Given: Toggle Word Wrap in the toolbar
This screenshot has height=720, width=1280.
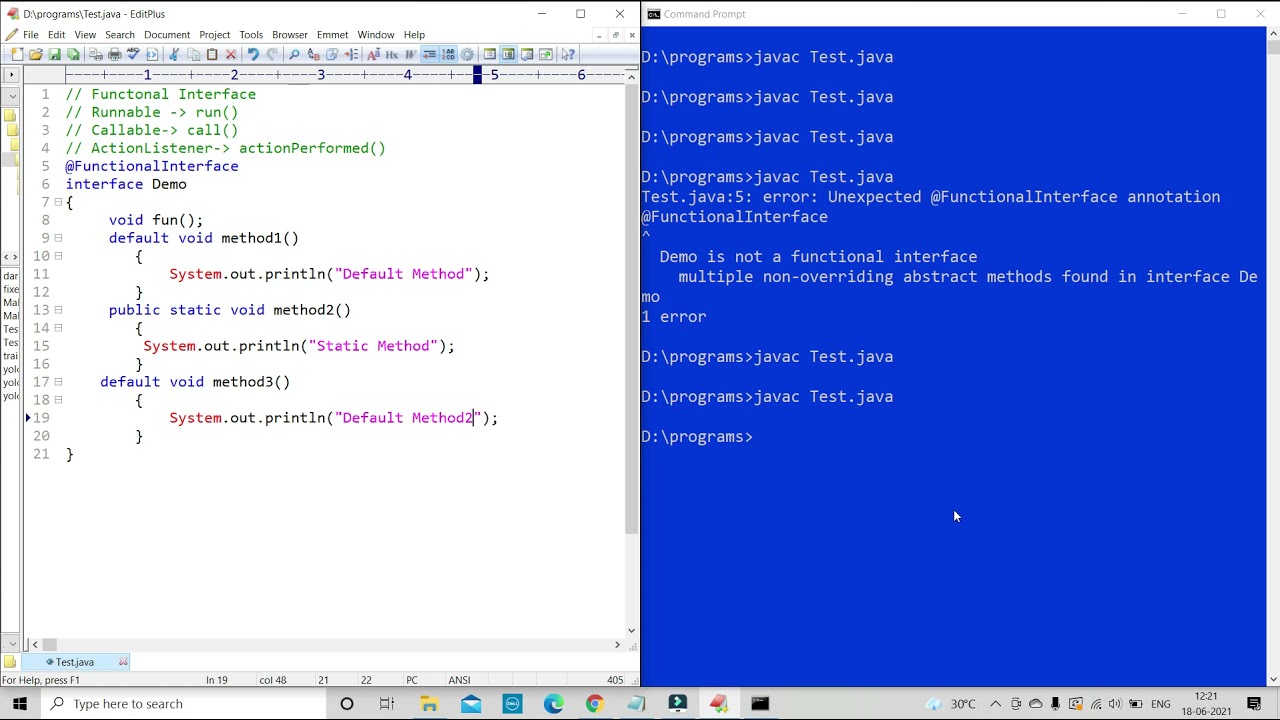Looking at the screenshot, I should coord(411,54).
